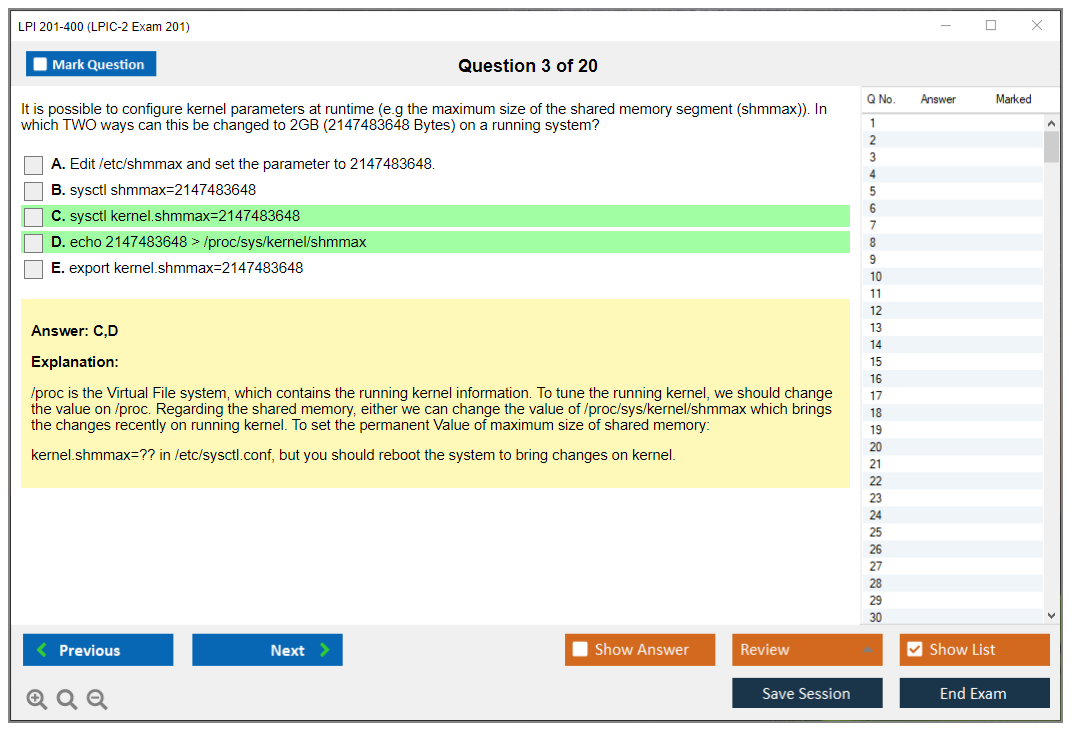Select answer option C sysctl kernel.shmmax

click(x=34, y=217)
